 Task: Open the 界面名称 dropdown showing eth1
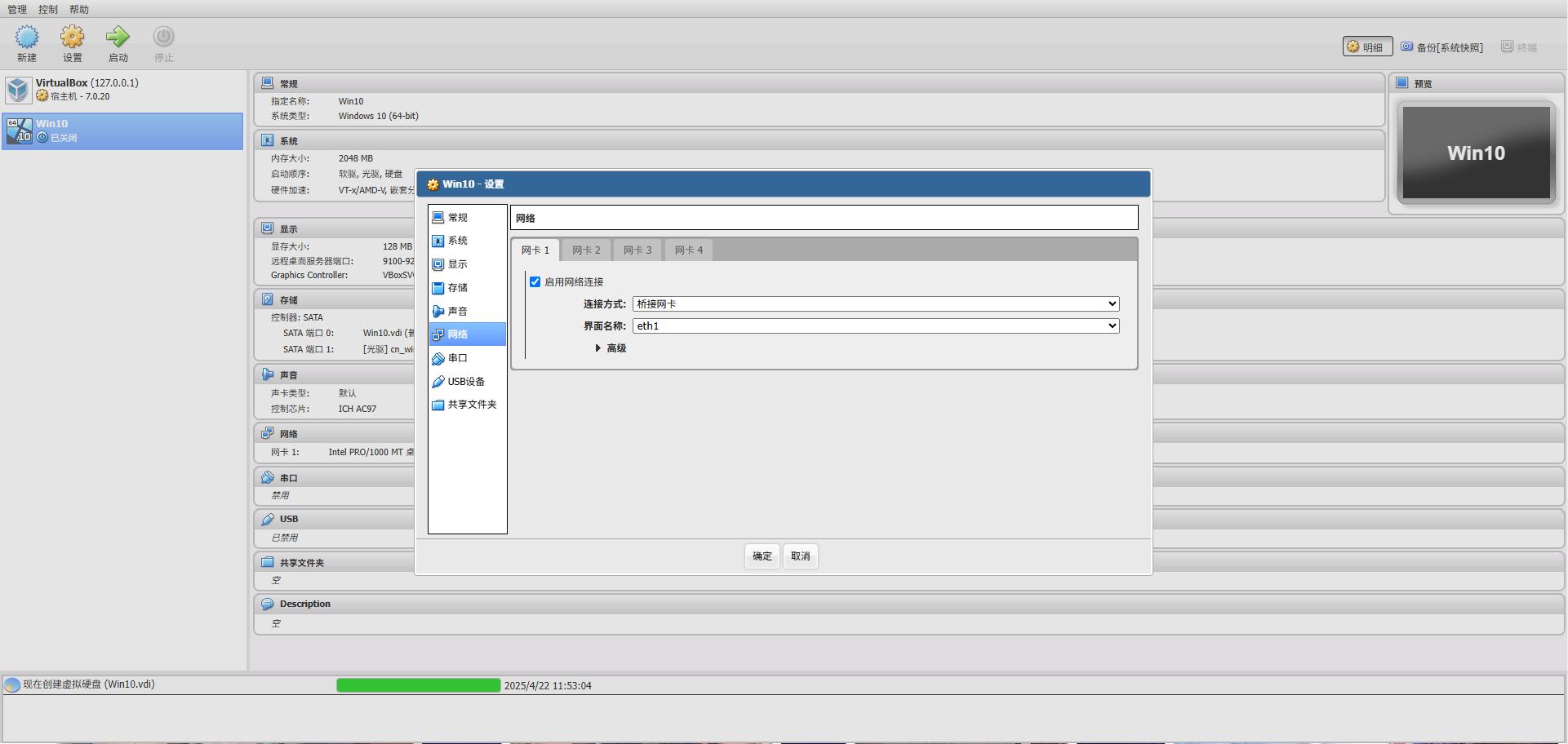875,326
